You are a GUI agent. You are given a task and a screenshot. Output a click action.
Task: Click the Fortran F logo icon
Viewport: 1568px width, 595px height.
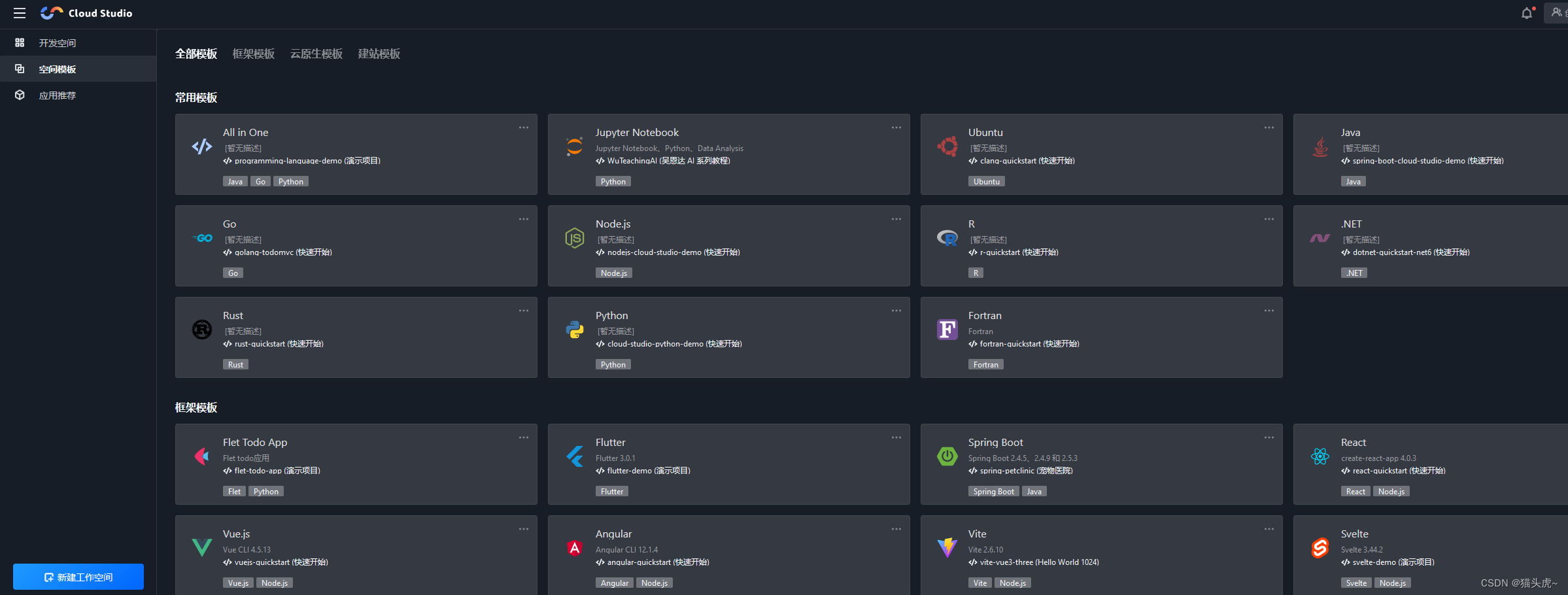pyautogui.click(x=947, y=330)
